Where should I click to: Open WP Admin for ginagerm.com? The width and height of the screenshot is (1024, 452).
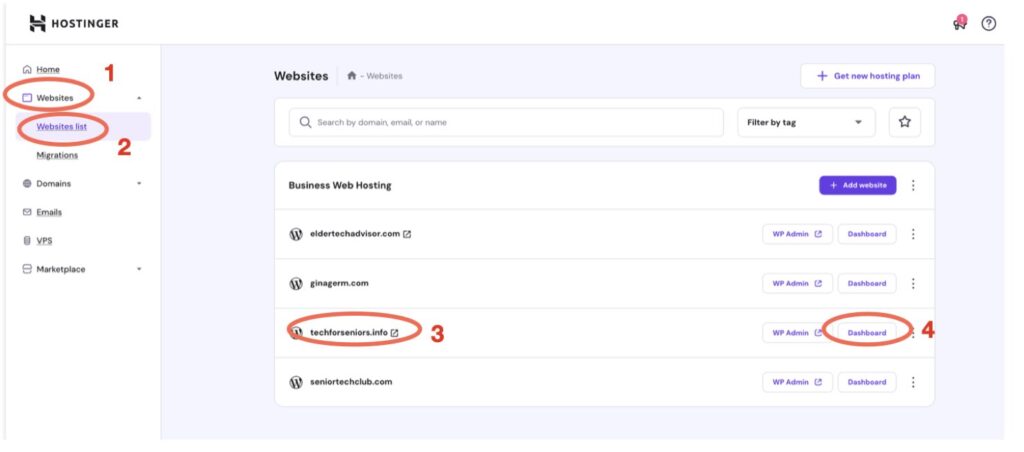(x=796, y=284)
